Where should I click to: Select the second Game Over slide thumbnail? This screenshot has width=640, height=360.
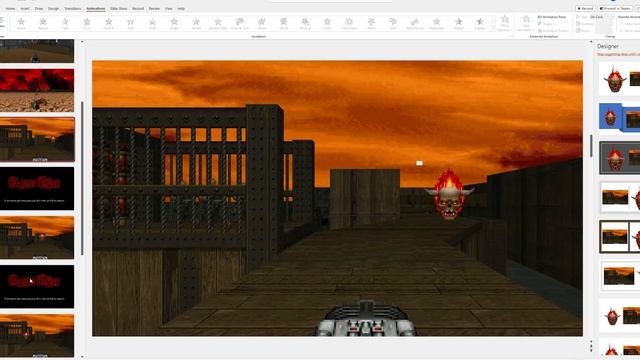click(37, 286)
